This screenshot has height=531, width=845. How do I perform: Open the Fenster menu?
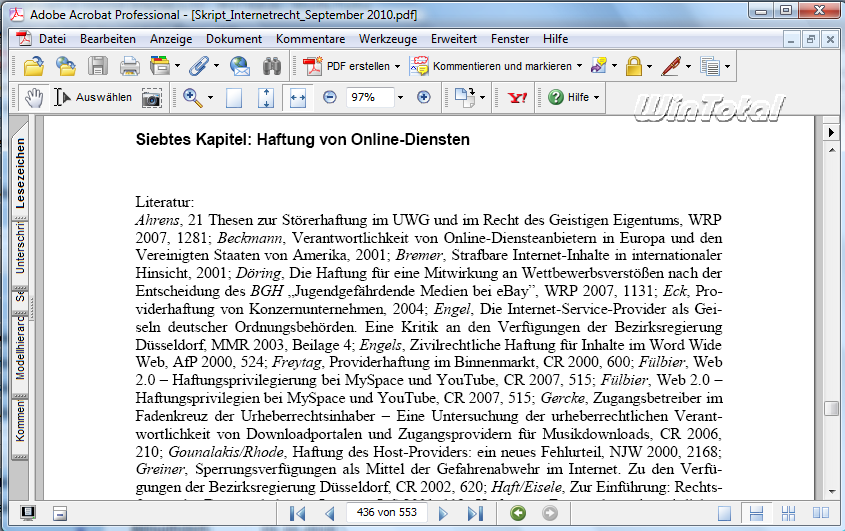(510, 39)
